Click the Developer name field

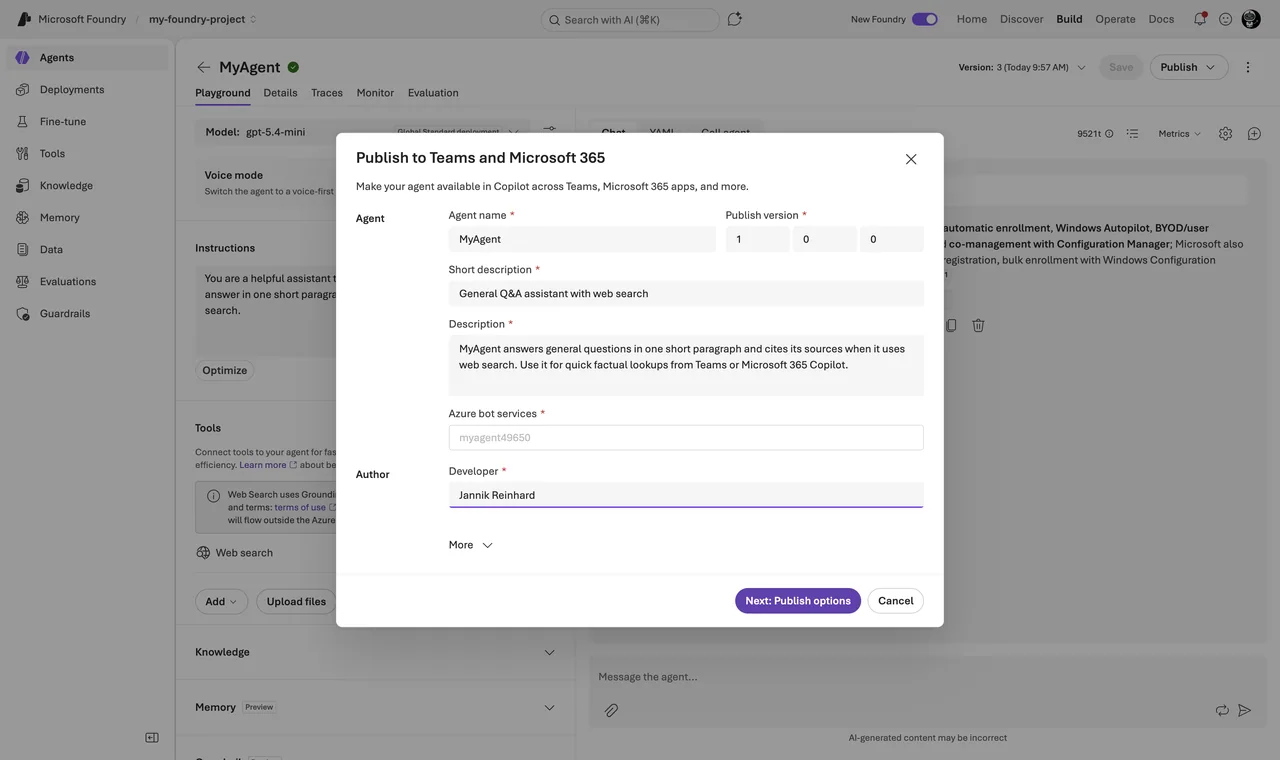click(x=686, y=495)
